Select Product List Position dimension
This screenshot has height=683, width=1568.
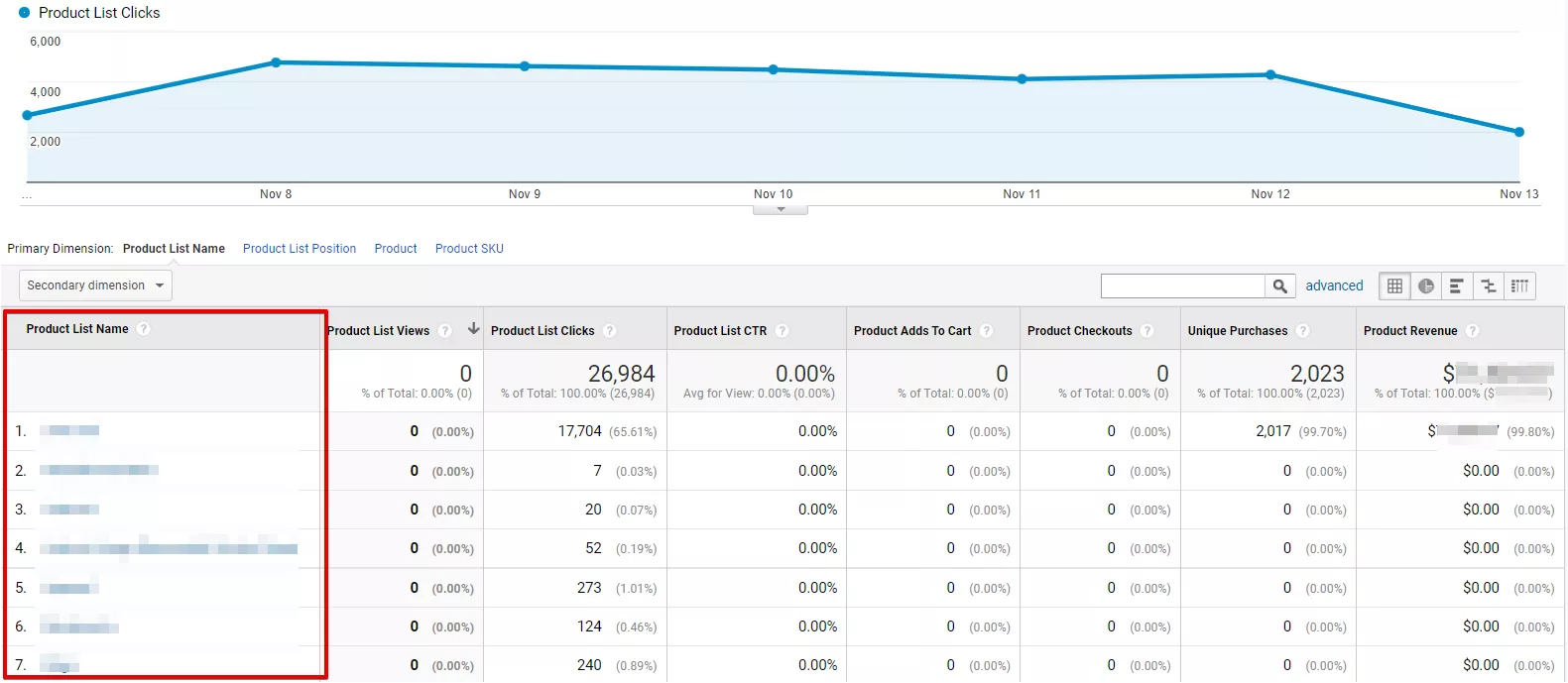[300, 249]
